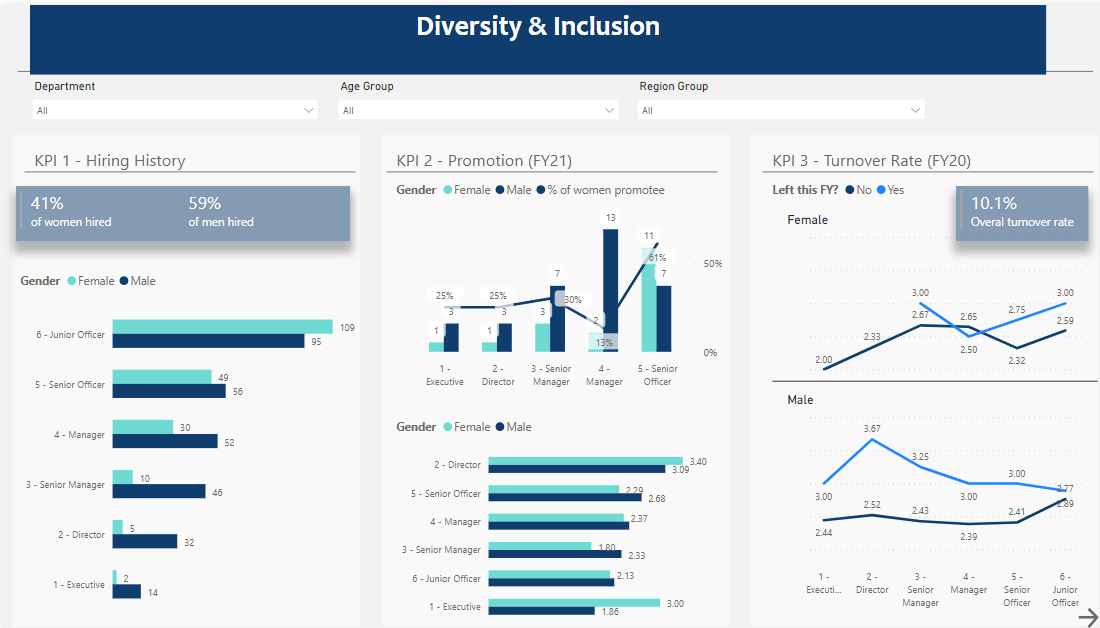Screen dimensions: 1100x628
Task: Click the next page arrow icon
Action: [x=1088, y=618]
